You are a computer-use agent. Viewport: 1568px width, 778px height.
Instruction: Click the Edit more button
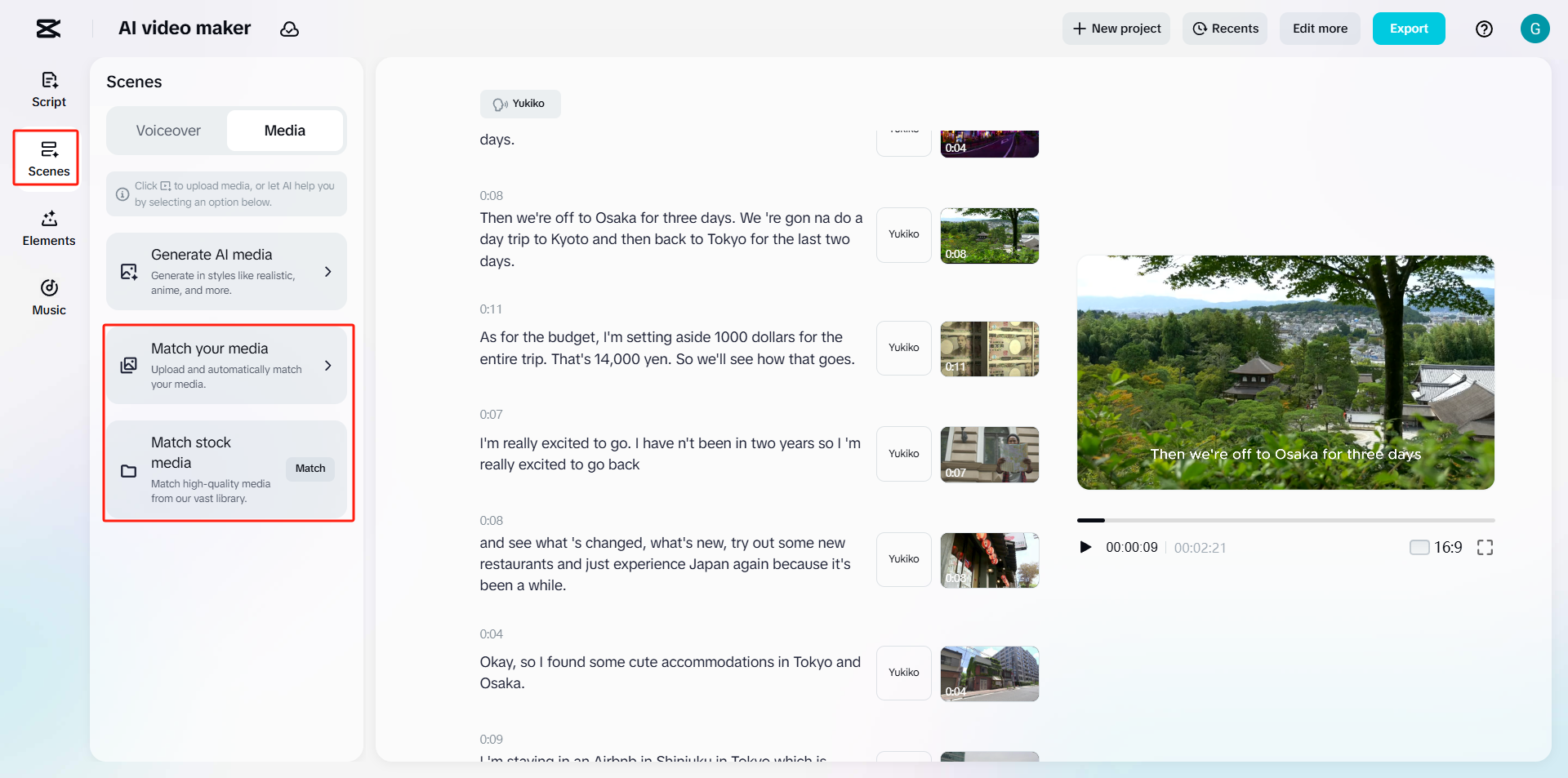point(1320,29)
